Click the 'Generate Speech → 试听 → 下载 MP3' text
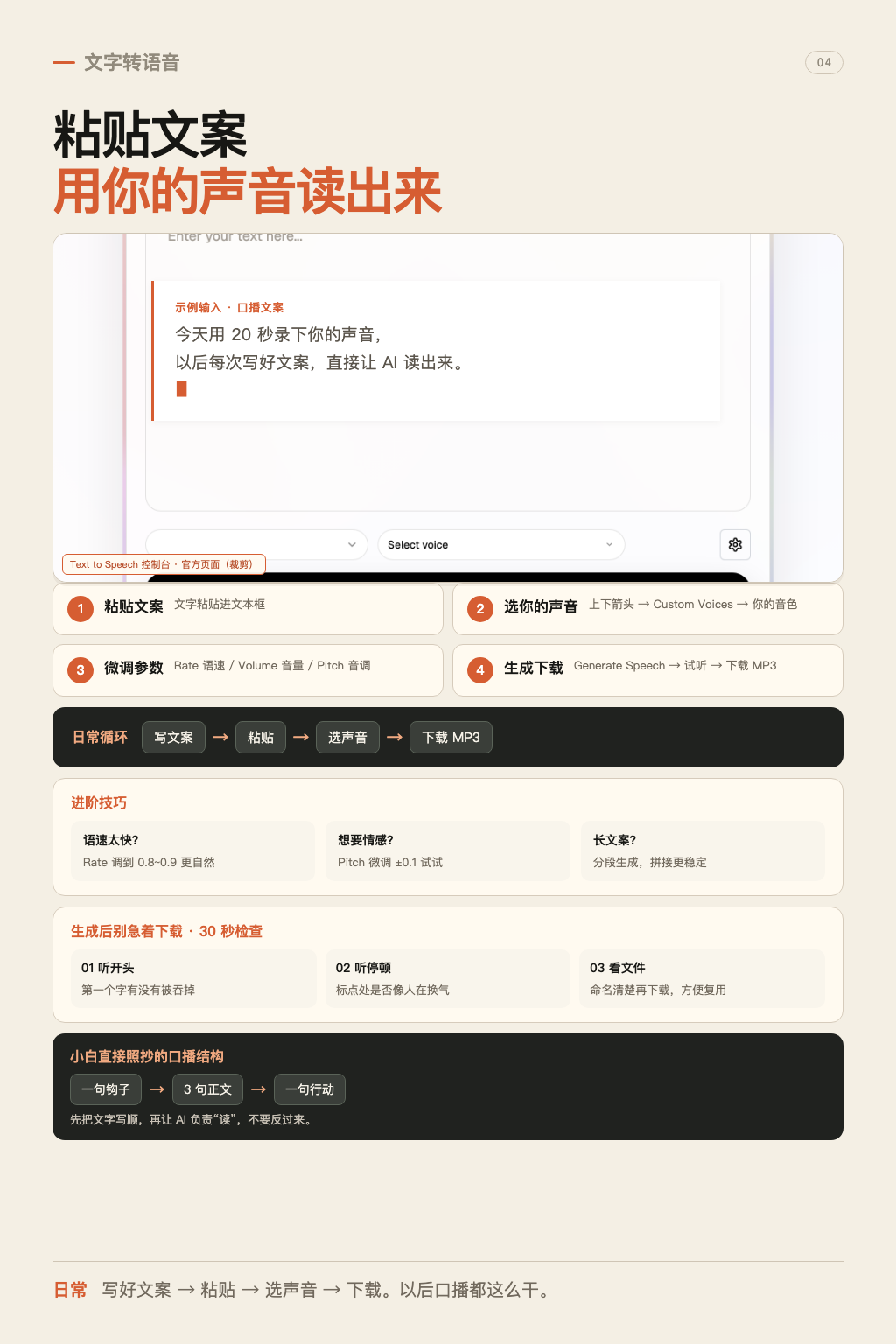This screenshot has height=1344, width=896. 675,665
